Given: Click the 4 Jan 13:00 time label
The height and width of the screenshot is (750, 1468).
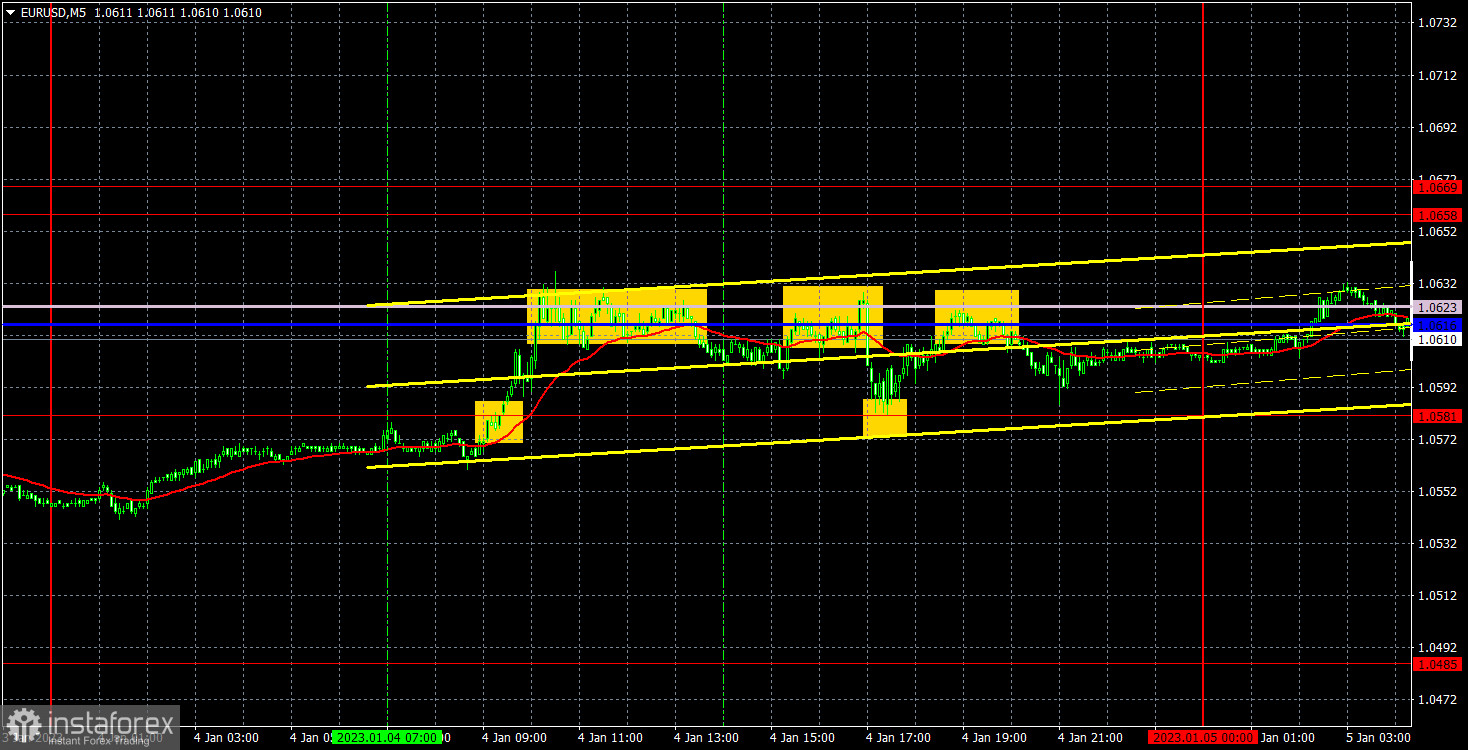Looking at the screenshot, I should (x=707, y=737).
